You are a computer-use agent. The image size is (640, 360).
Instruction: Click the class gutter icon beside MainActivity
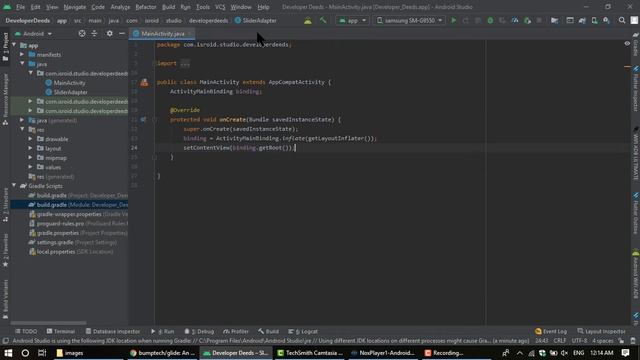[144, 82]
